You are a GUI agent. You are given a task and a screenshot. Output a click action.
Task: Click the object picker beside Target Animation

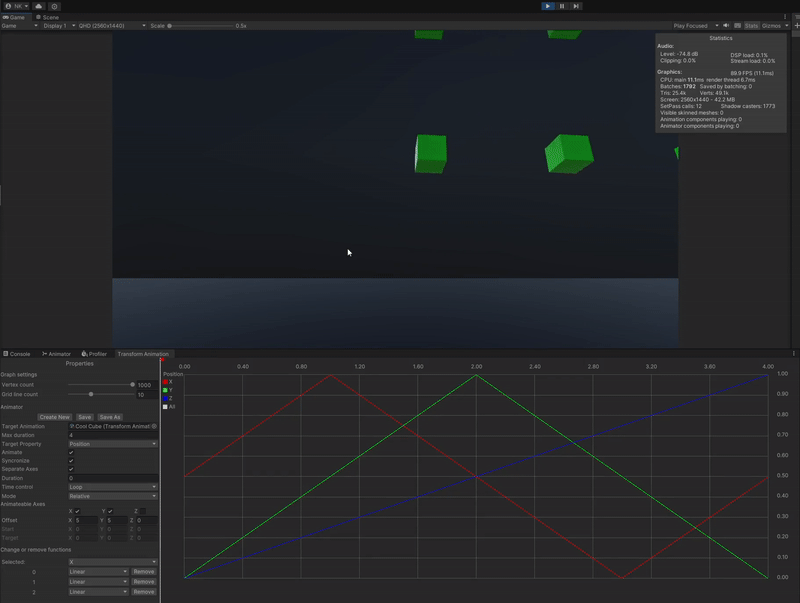pos(154,426)
